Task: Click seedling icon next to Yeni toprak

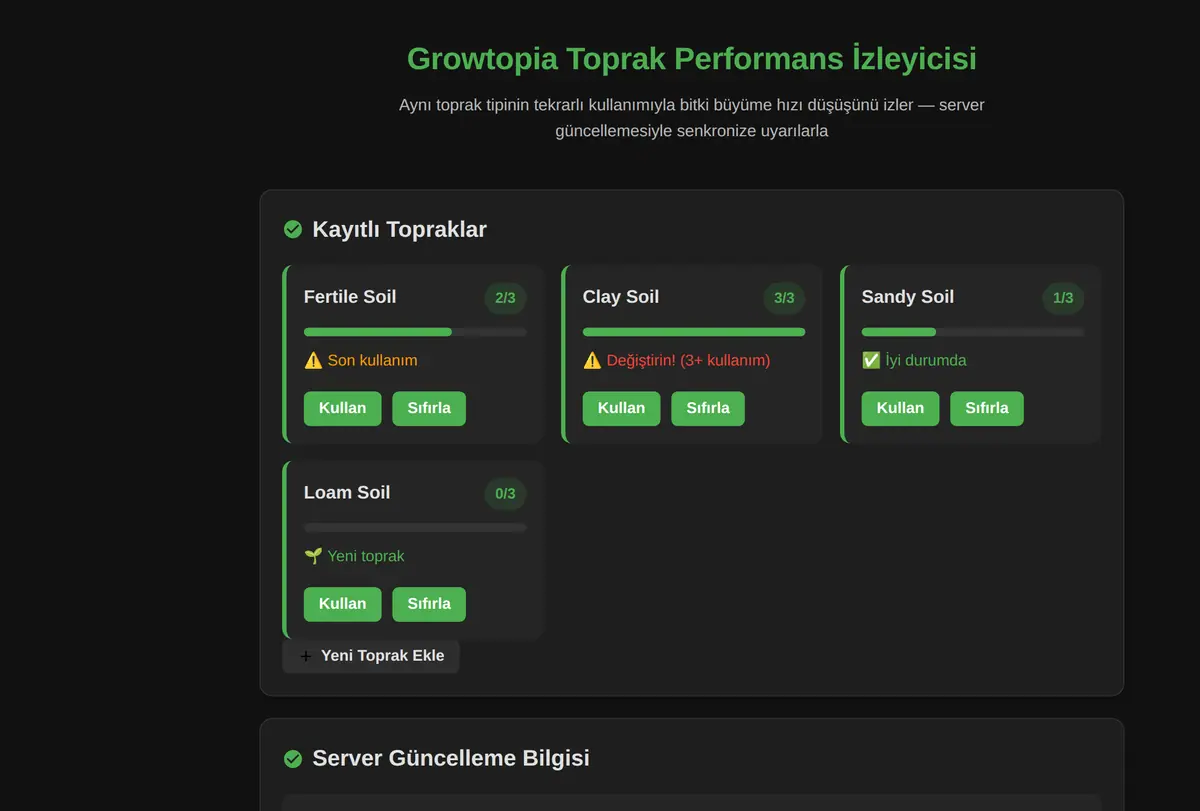Action: click(x=313, y=556)
